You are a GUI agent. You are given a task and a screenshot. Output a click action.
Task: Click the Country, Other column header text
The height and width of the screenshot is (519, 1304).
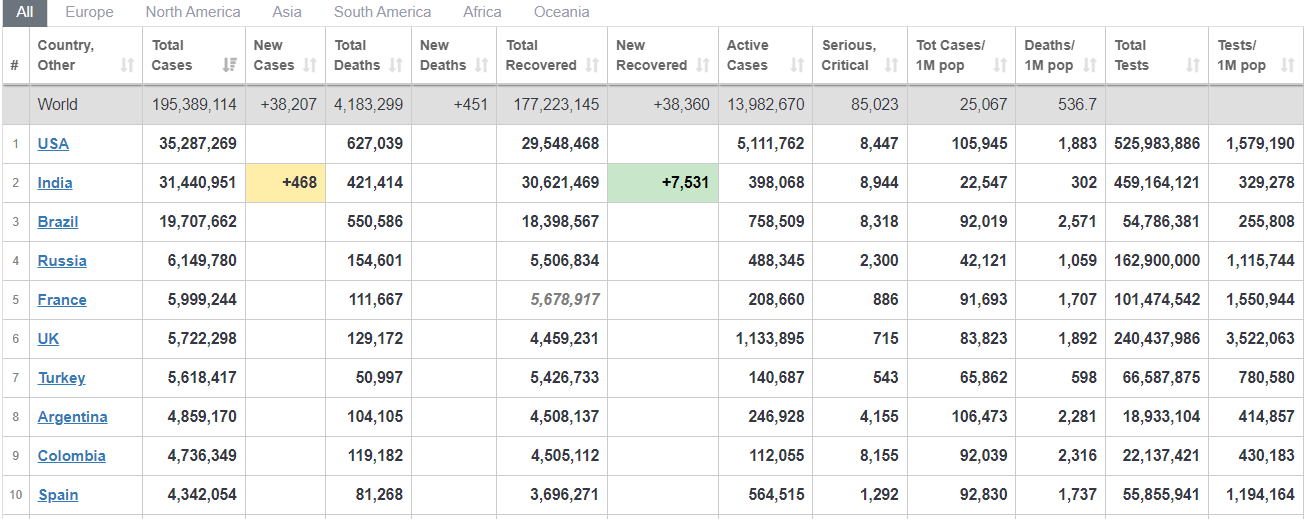[x=66, y=55]
